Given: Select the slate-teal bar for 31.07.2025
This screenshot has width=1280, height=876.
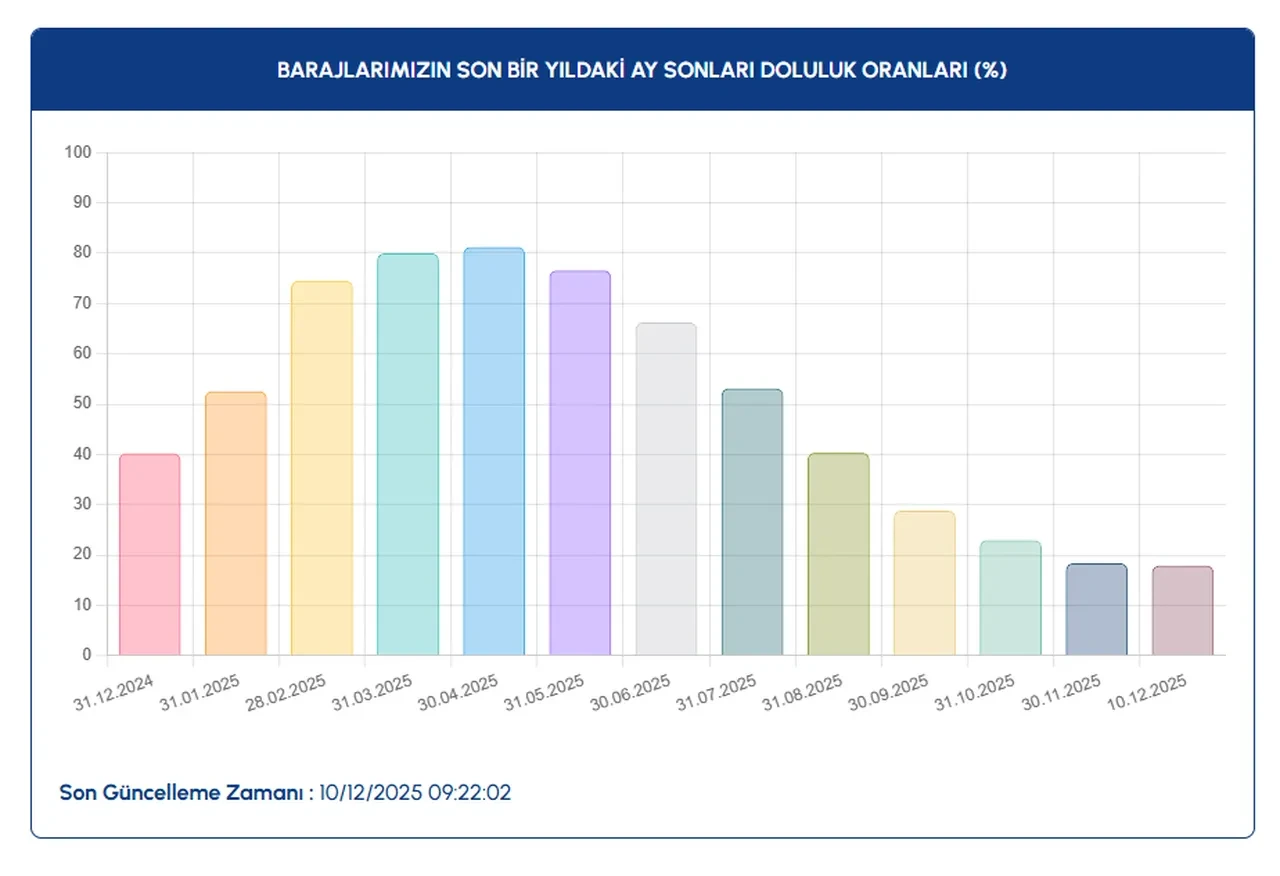Looking at the screenshot, I should (x=752, y=522).
